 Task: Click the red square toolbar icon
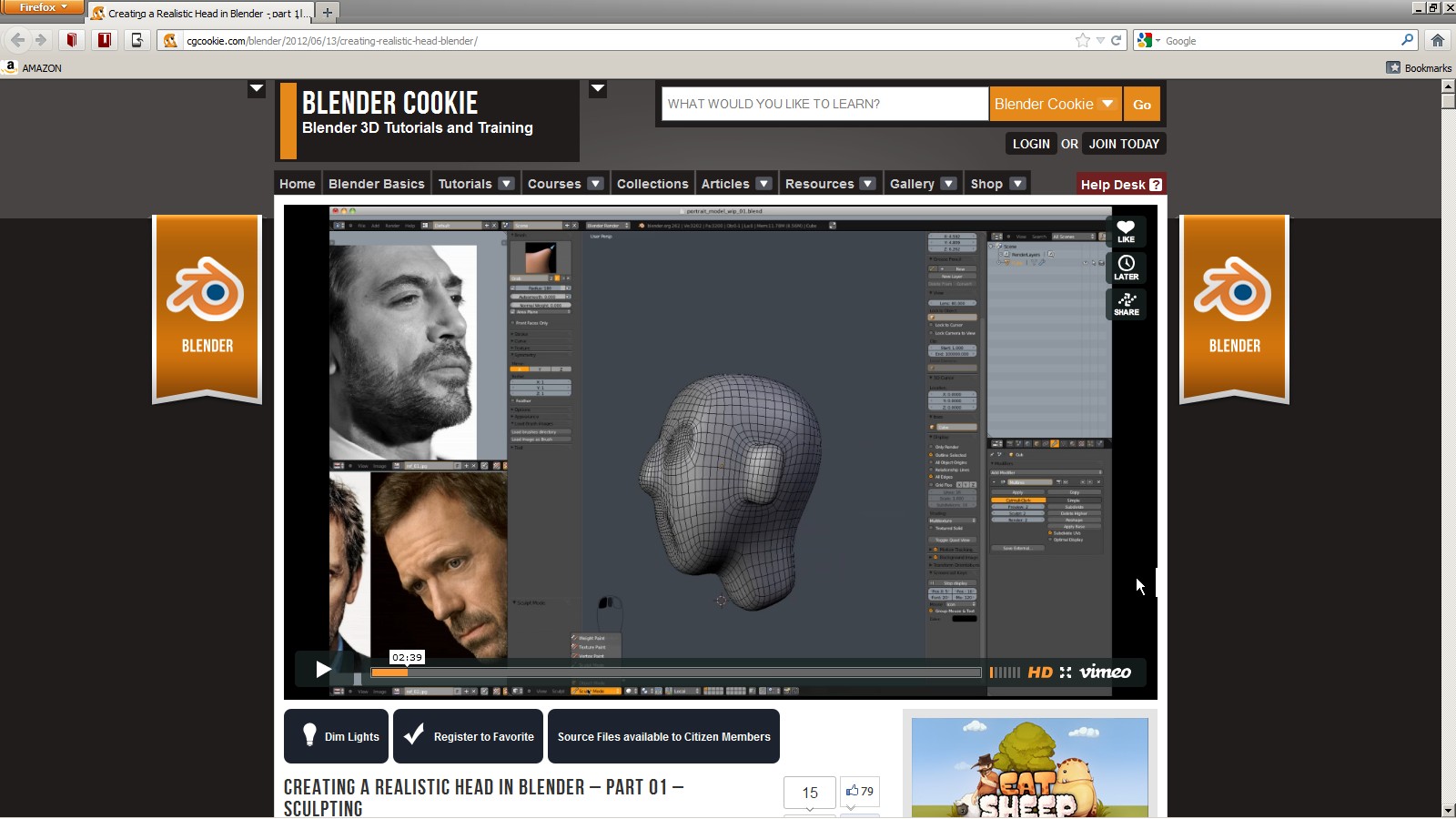click(x=105, y=40)
